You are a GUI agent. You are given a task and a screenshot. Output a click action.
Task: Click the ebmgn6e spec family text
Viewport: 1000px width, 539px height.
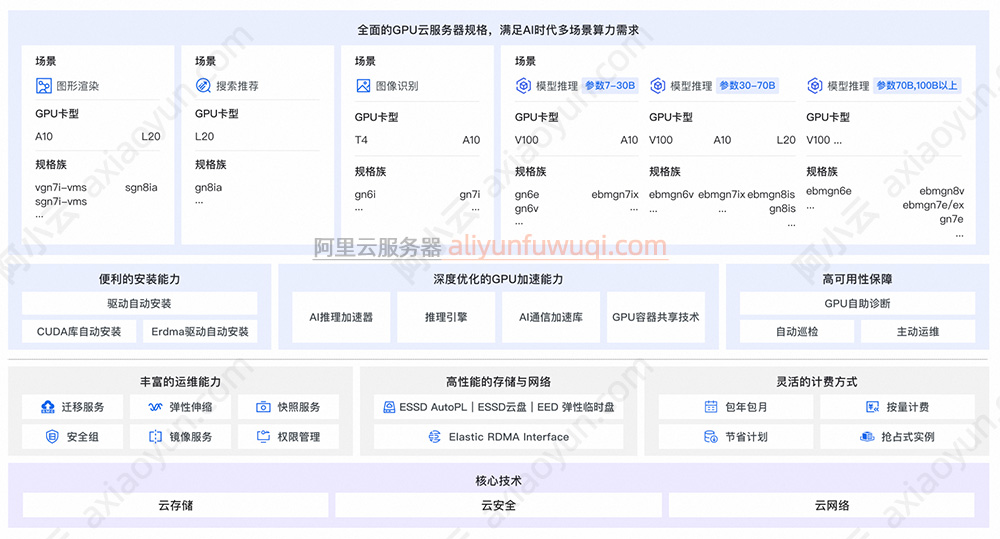coord(829,191)
